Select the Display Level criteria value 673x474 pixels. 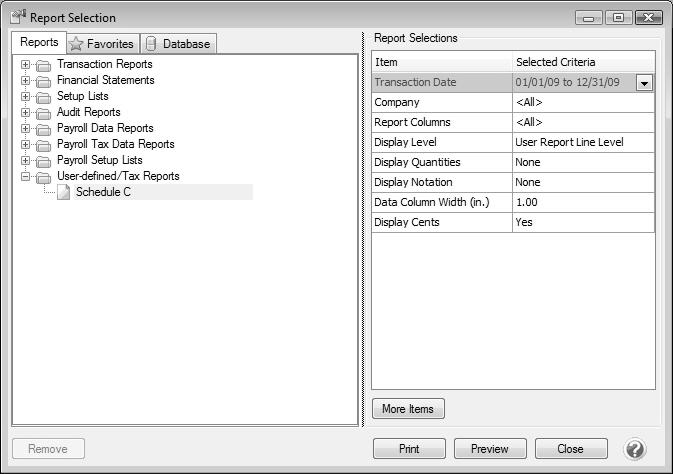582,142
